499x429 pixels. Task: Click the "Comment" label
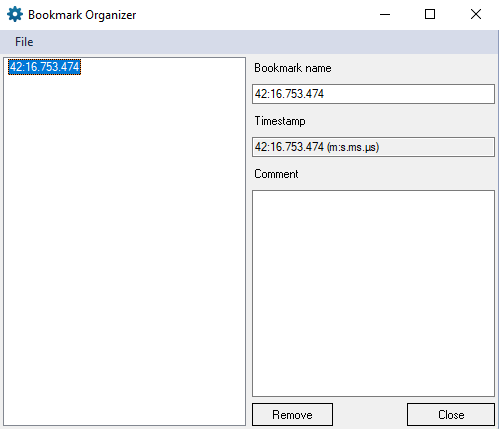[x=276, y=174]
